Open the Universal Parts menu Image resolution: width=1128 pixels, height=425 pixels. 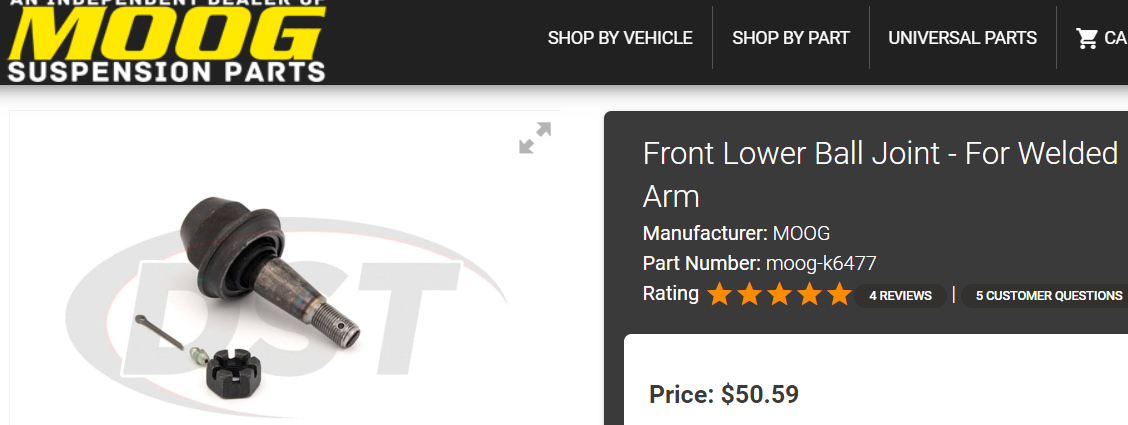coord(963,38)
